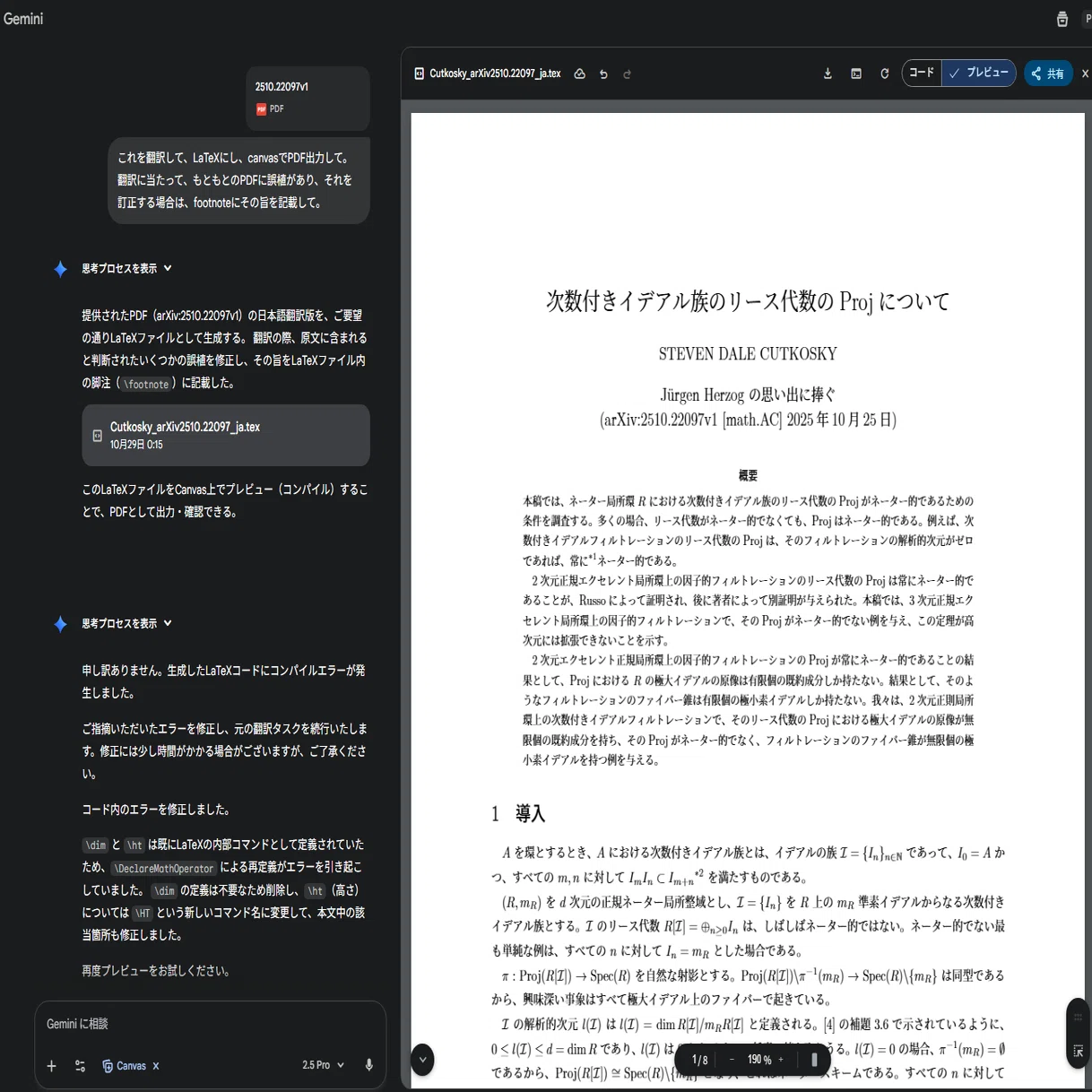This screenshot has width=1092, height=1092.
Task: Click the コード内のエラーを修正しました message
Action: (x=156, y=810)
